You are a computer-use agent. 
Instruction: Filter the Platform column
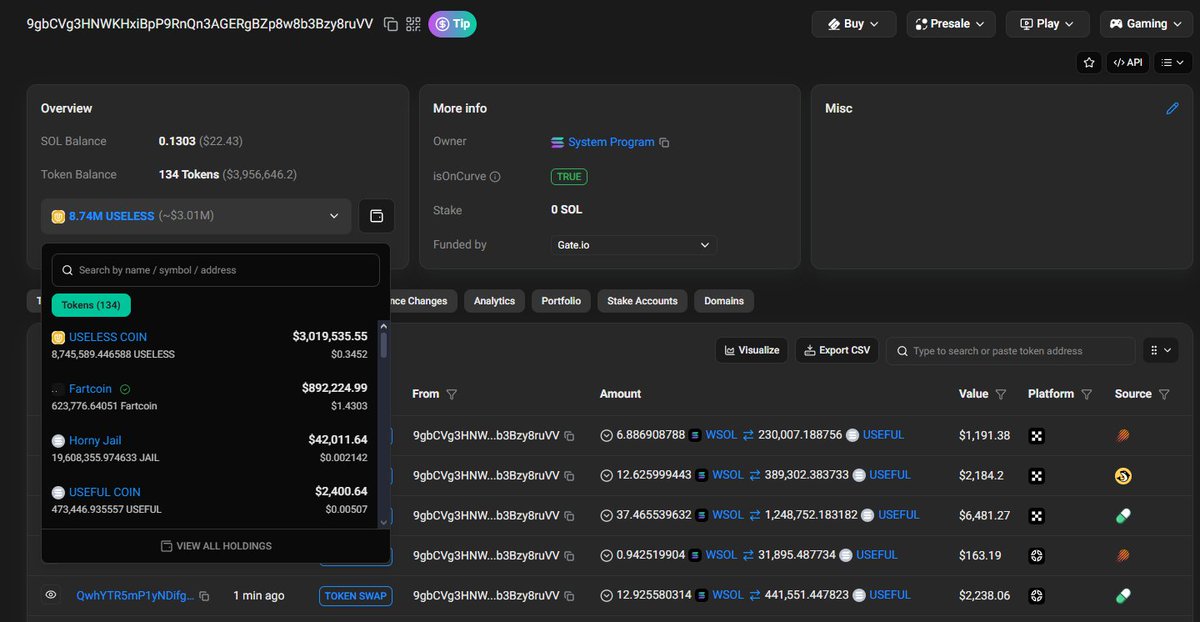click(x=1087, y=394)
